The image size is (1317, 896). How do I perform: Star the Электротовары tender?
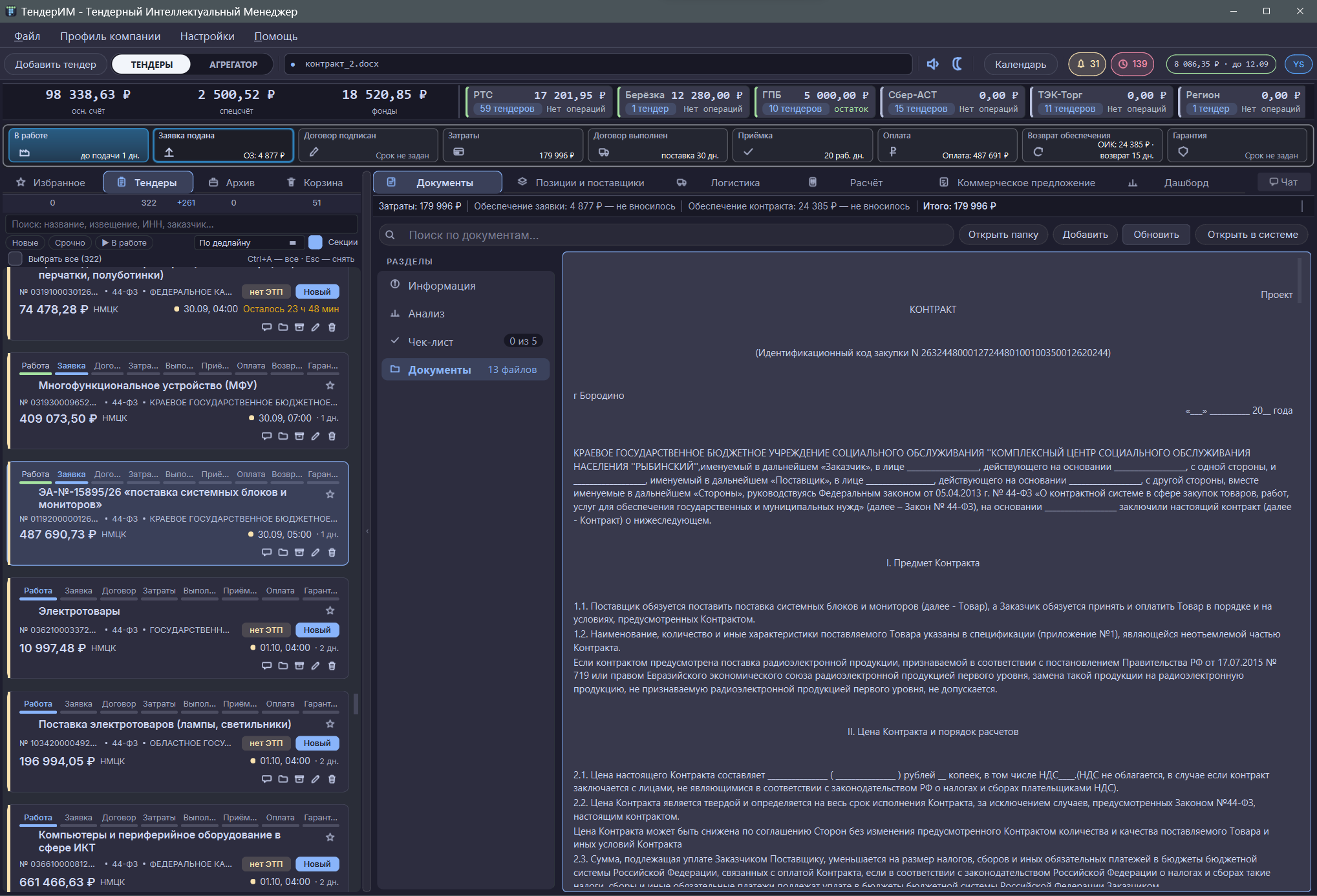click(330, 611)
